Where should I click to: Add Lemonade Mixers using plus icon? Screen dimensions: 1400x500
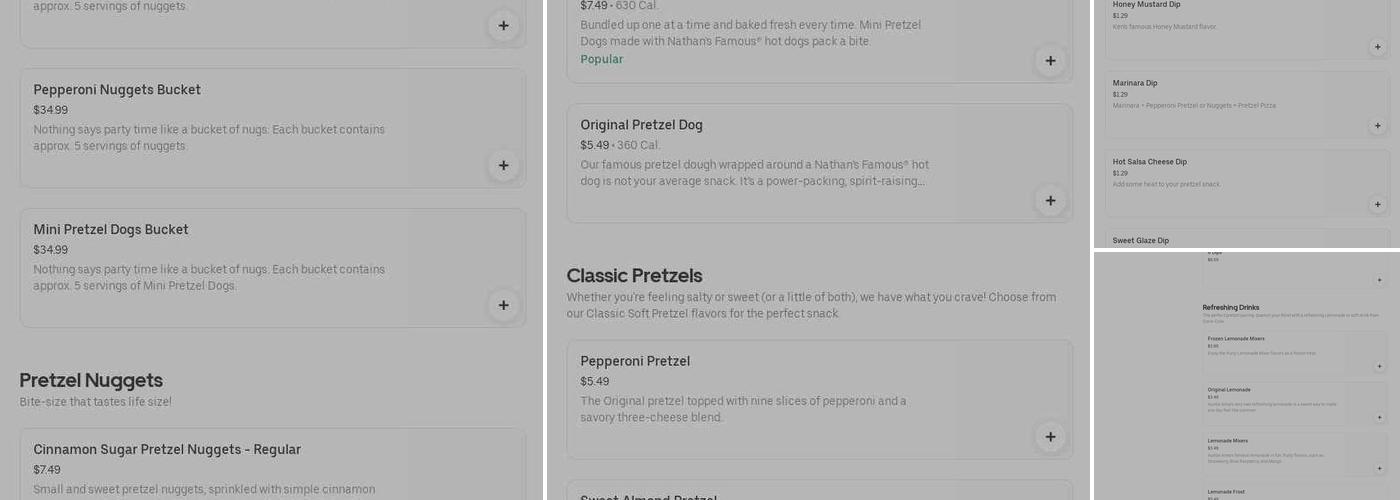coord(1379,468)
